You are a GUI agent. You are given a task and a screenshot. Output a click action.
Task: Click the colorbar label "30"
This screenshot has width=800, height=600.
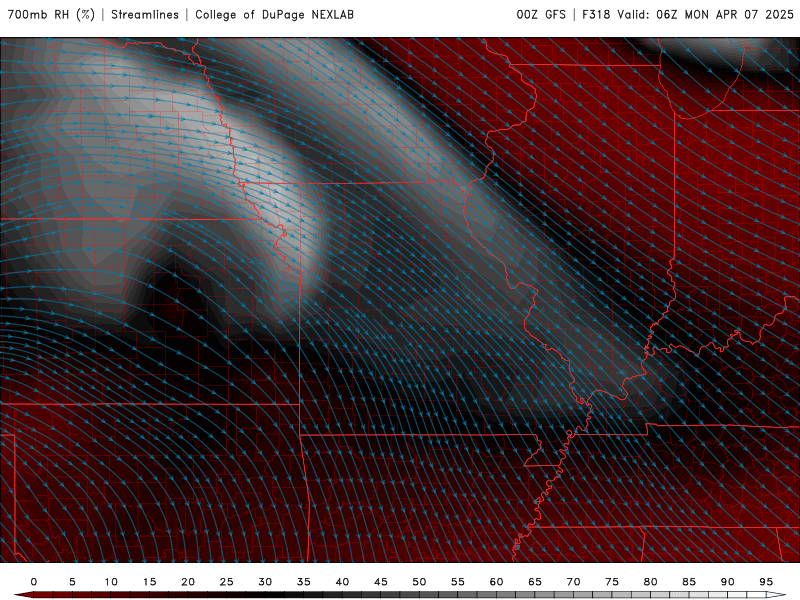265,582
